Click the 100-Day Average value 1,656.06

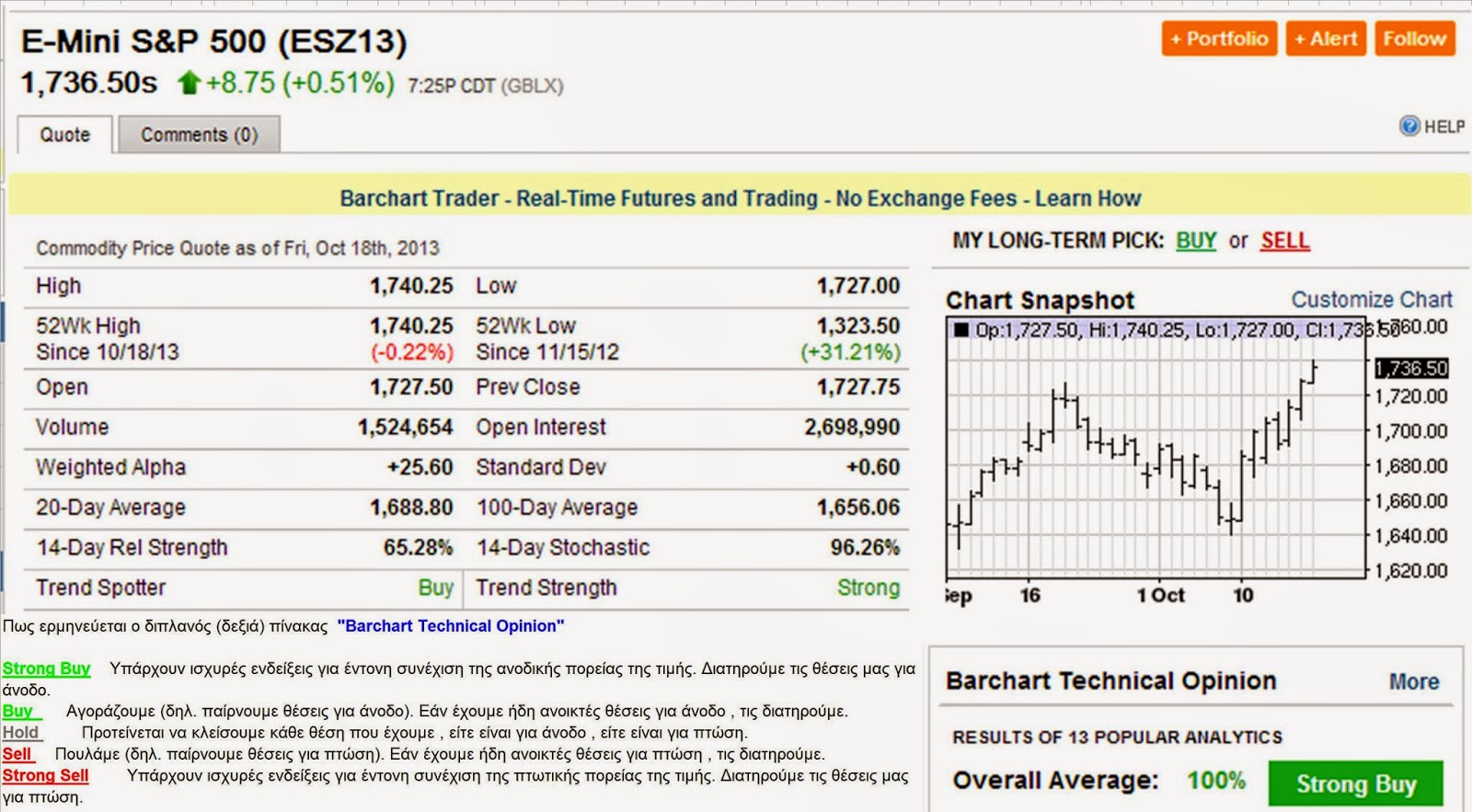858,508
